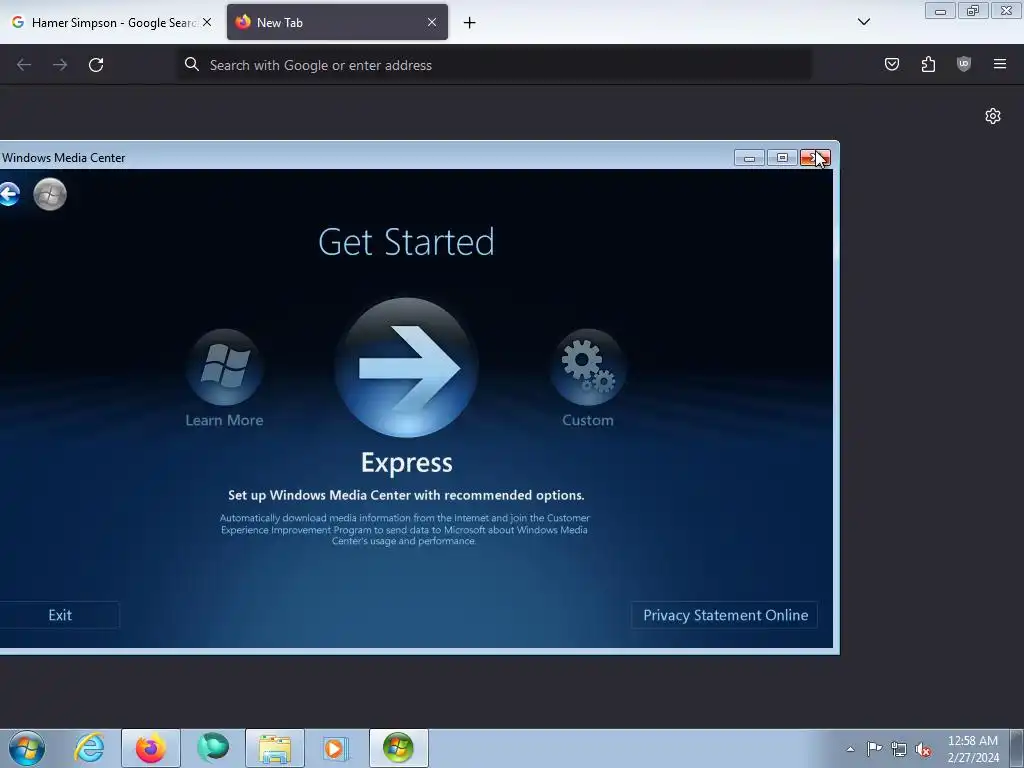Click the Learn More label text
Image resolution: width=1024 pixels, height=768 pixels.
click(225, 420)
